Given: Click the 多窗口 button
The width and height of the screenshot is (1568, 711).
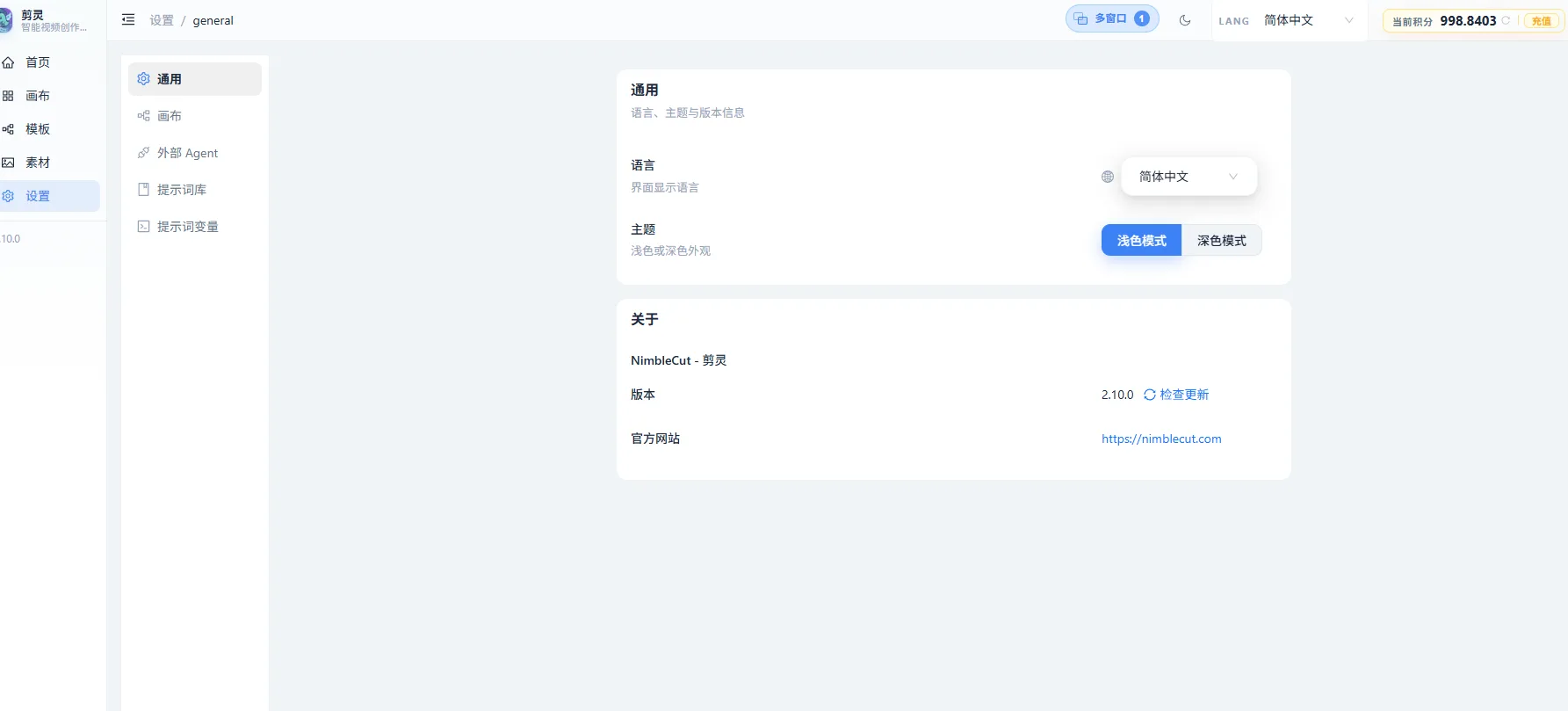Looking at the screenshot, I should point(1112,18).
